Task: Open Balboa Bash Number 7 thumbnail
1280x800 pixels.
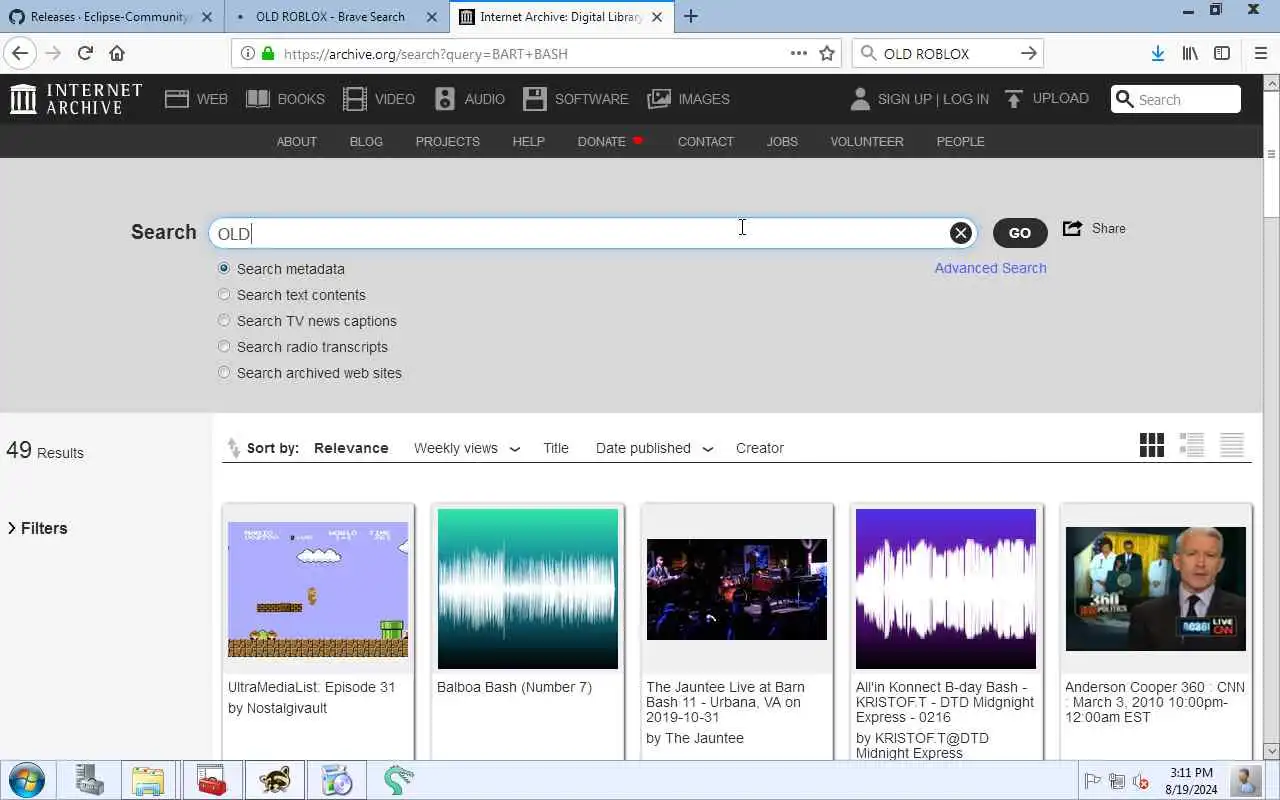Action: click(528, 589)
